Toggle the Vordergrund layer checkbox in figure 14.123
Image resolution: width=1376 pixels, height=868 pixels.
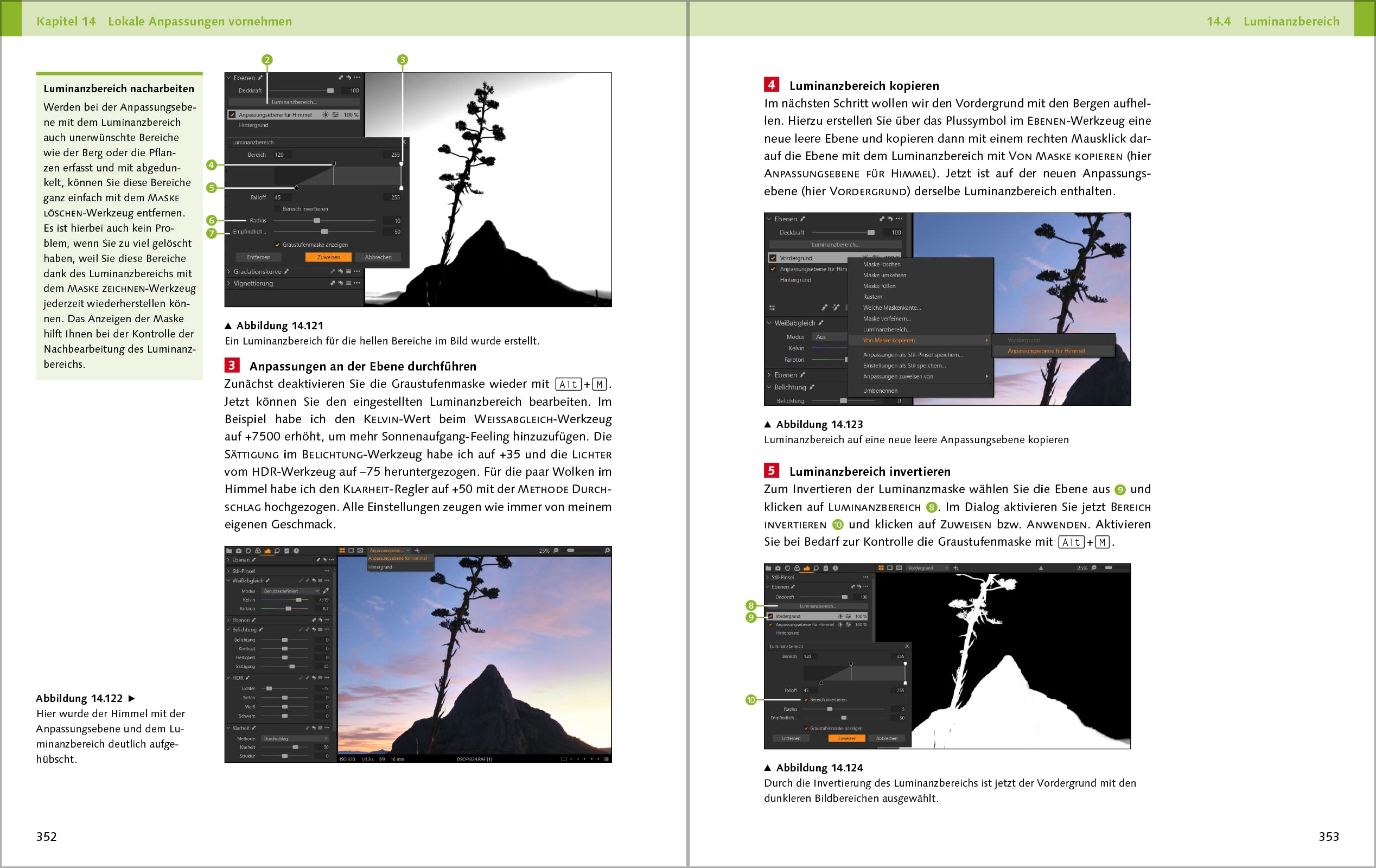point(773,258)
